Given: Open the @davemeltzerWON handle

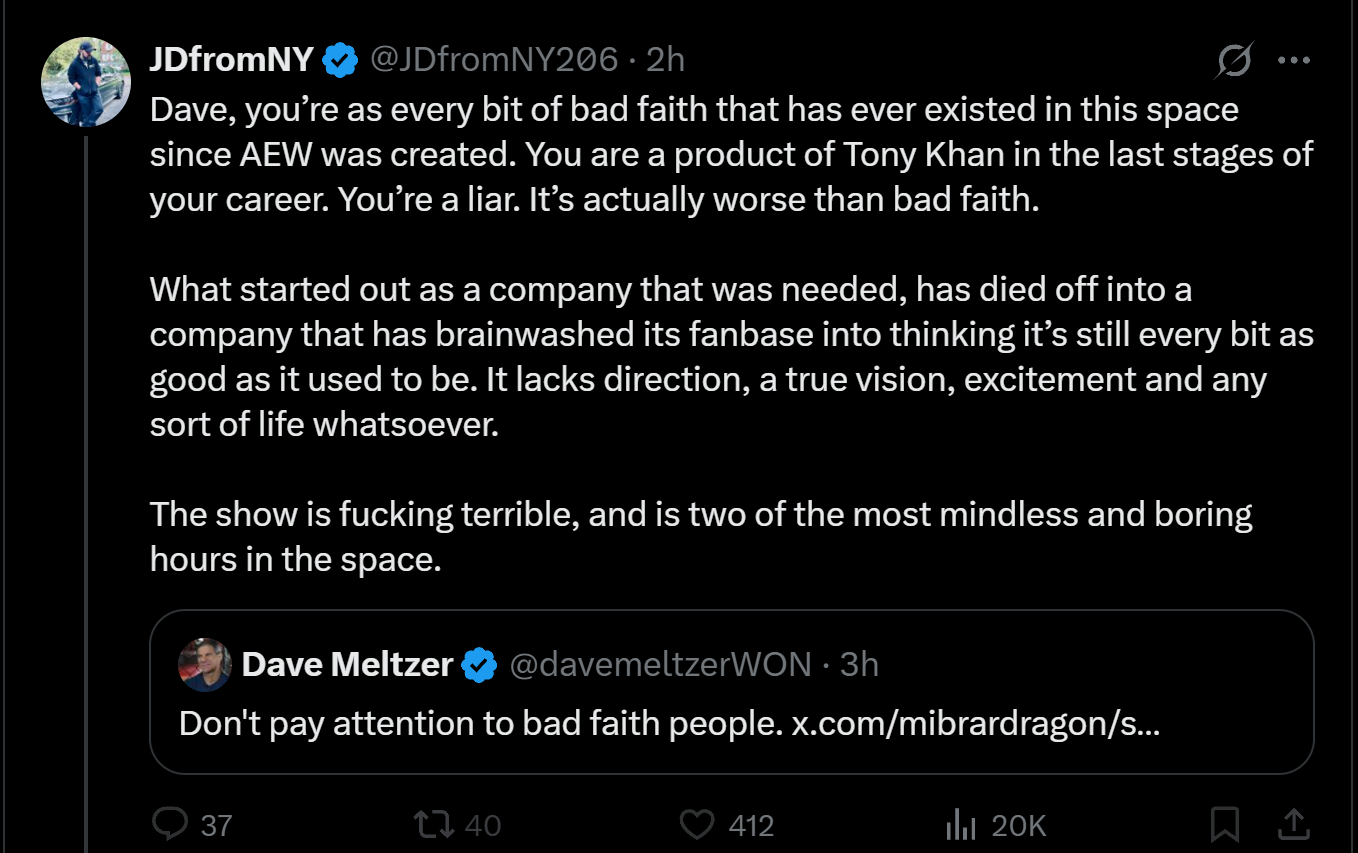Looking at the screenshot, I should click(661, 664).
